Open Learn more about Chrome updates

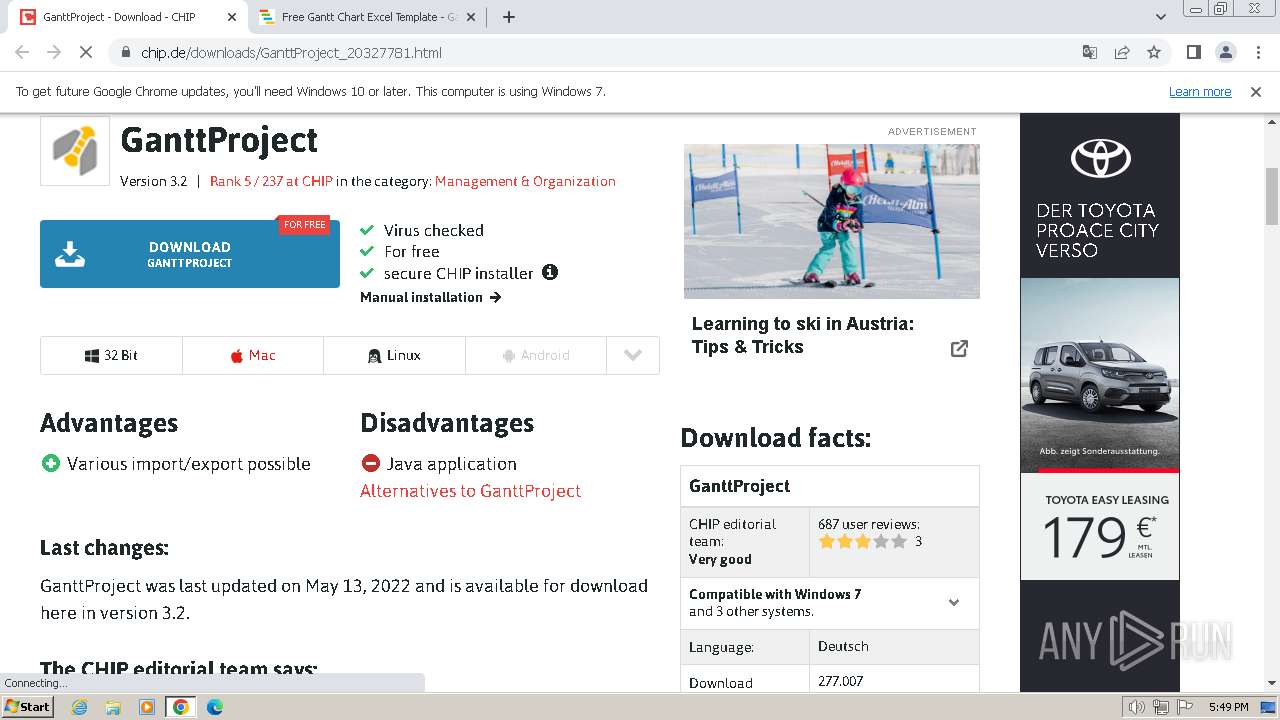click(1200, 91)
